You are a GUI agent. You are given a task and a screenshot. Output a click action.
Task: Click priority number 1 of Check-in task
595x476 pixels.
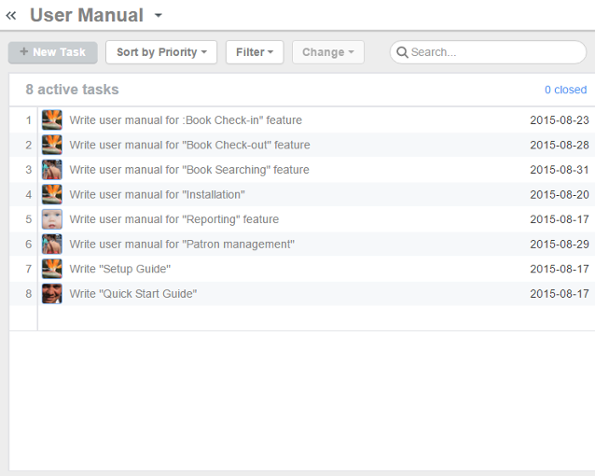point(28,120)
